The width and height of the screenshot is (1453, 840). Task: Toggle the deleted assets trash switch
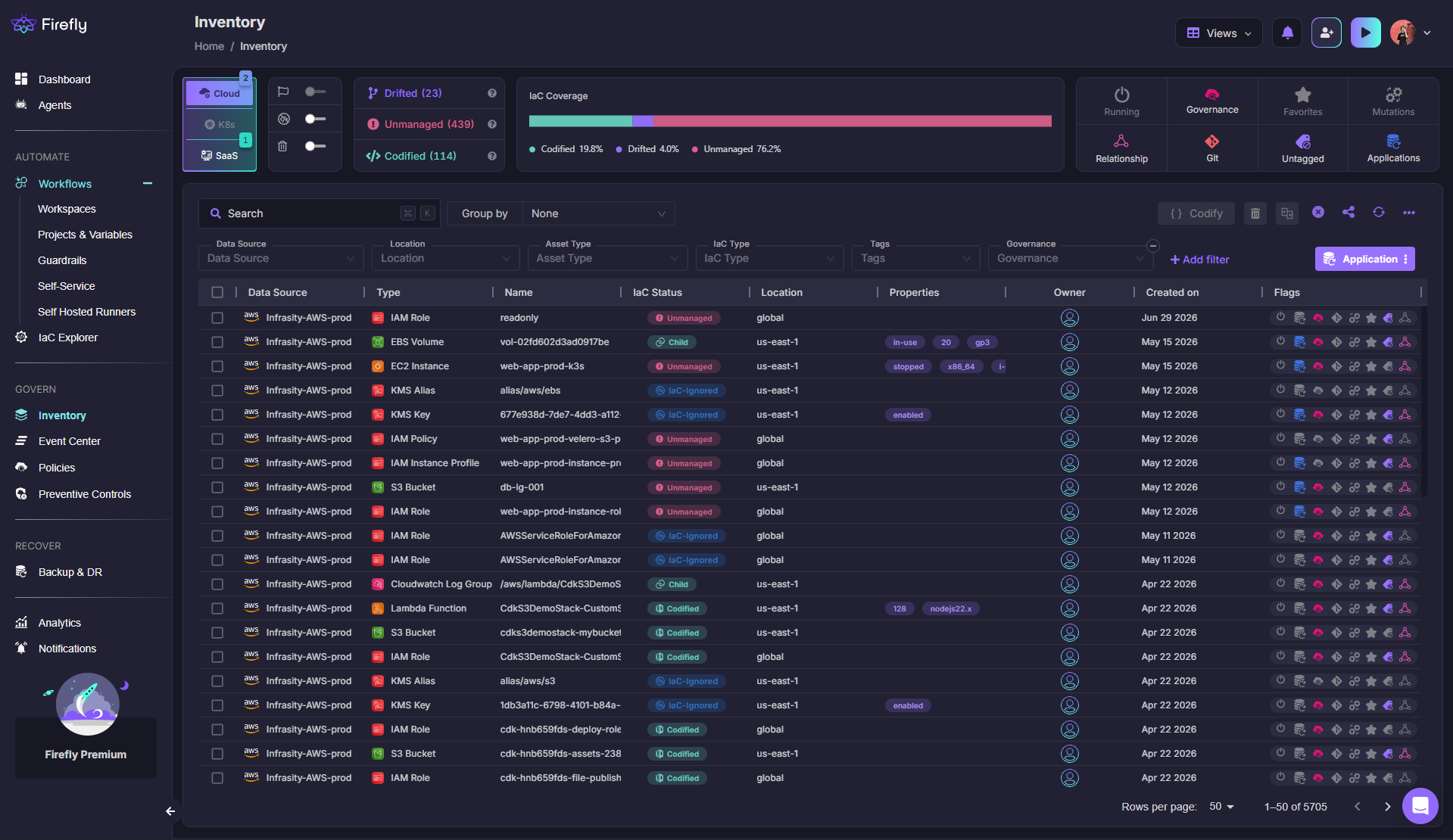tap(315, 146)
